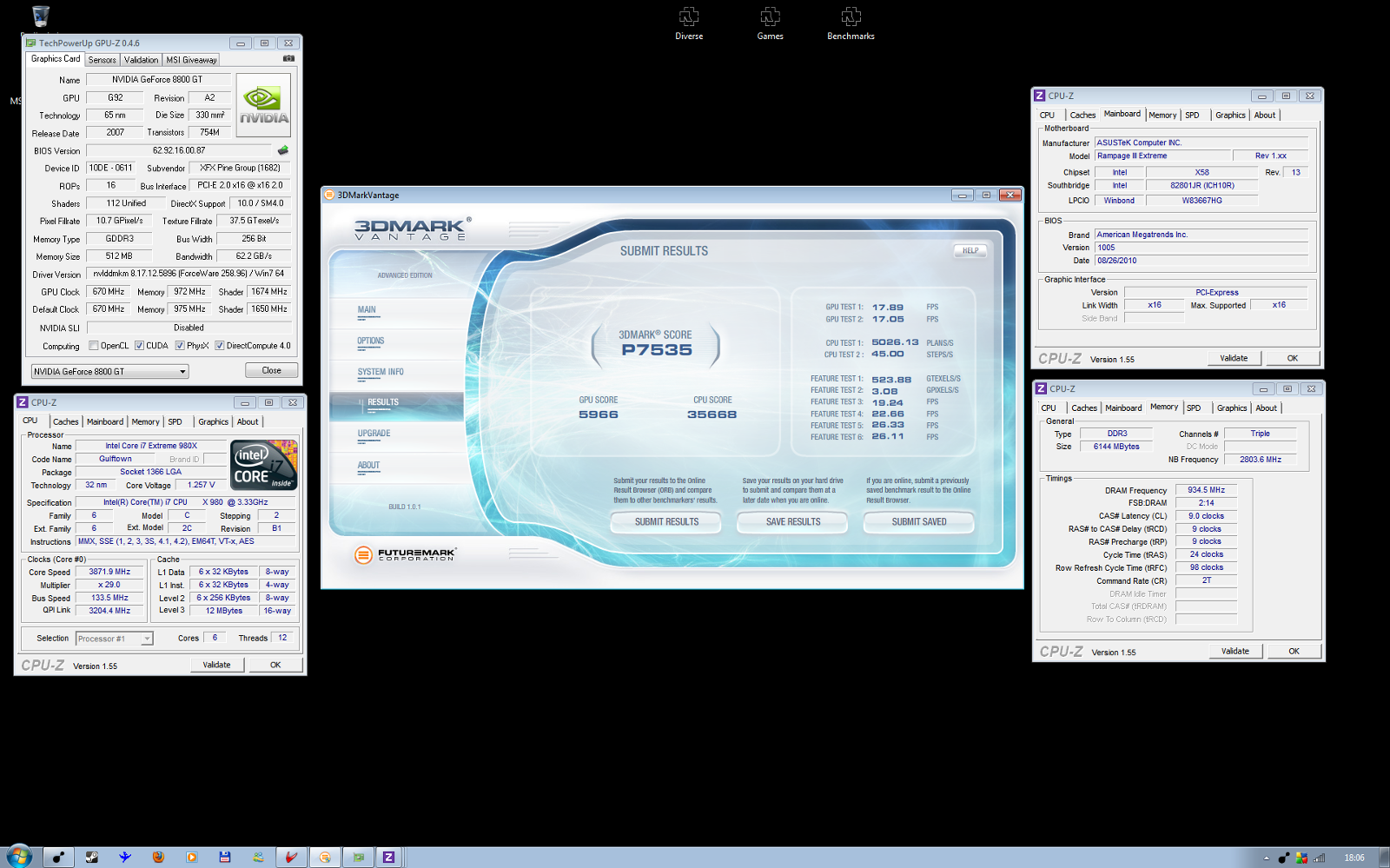Click the Futuremark Corporation logo
Screen dimensions: 1390x868
pos(405,554)
